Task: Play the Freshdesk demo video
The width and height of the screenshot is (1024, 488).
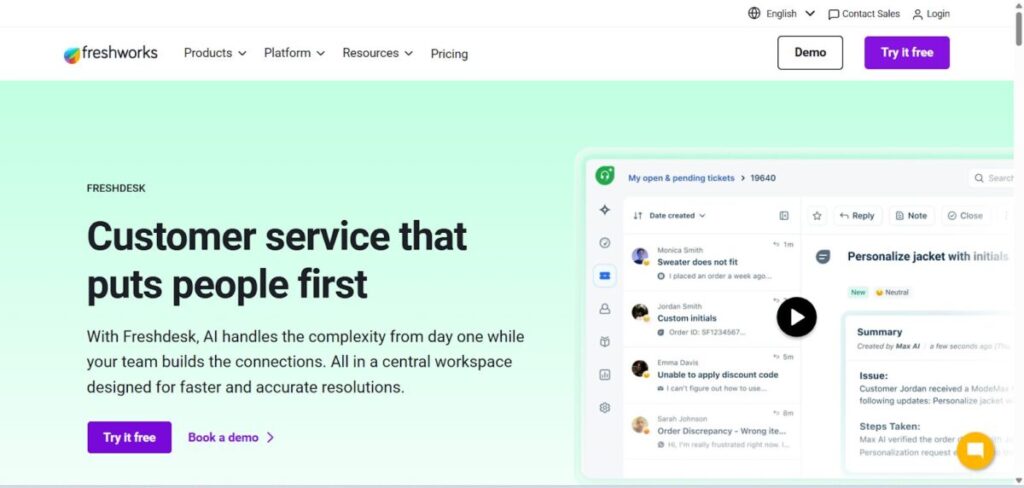Action: 796,318
